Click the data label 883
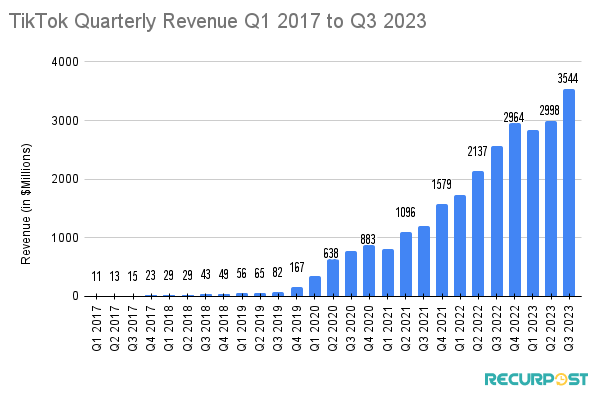 (x=368, y=239)
